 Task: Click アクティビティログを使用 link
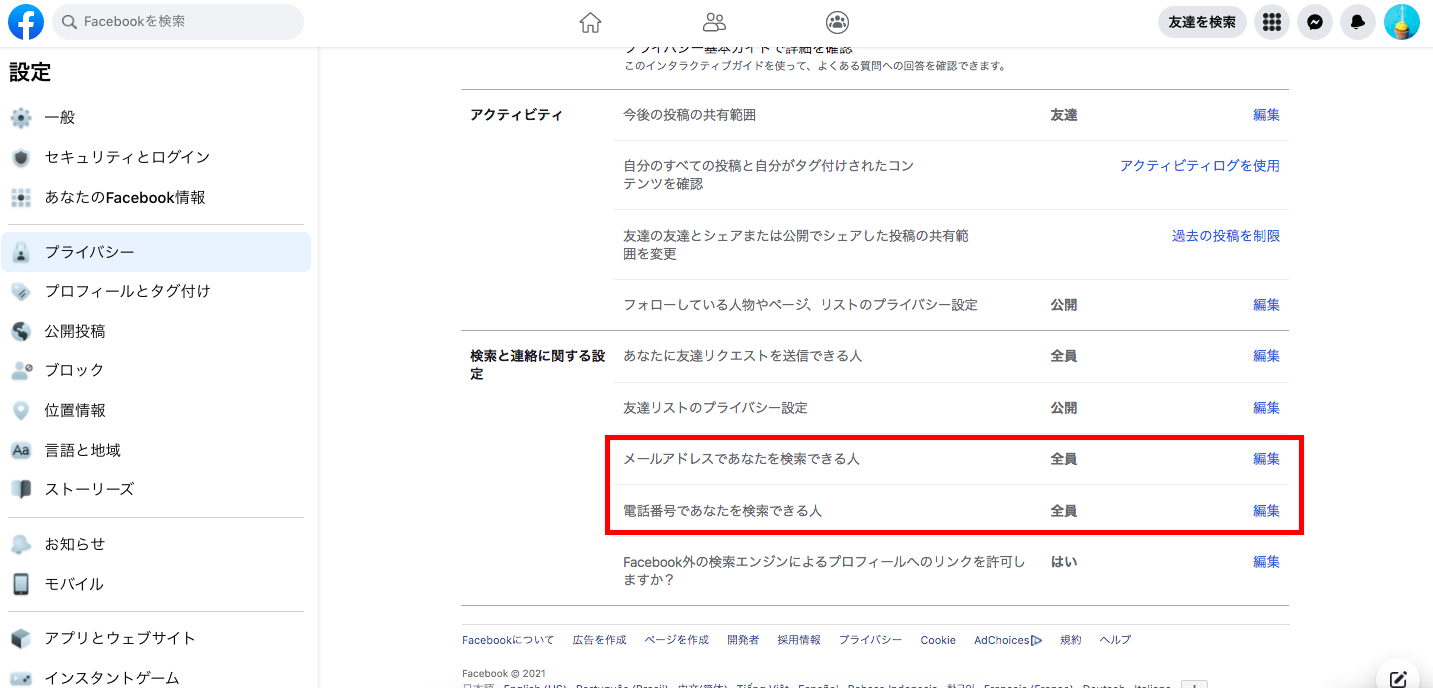click(x=1200, y=166)
